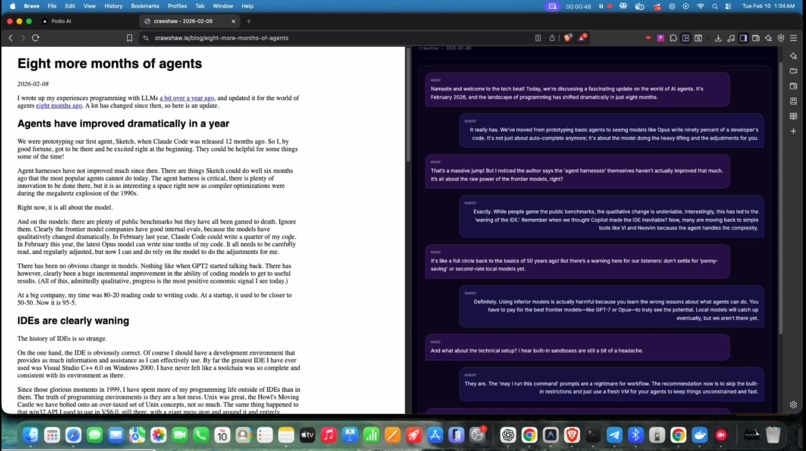Click the share icon in the address bar
Image resolution: width=806 pixels, height=451 pixels.
[x=552, y=38]
